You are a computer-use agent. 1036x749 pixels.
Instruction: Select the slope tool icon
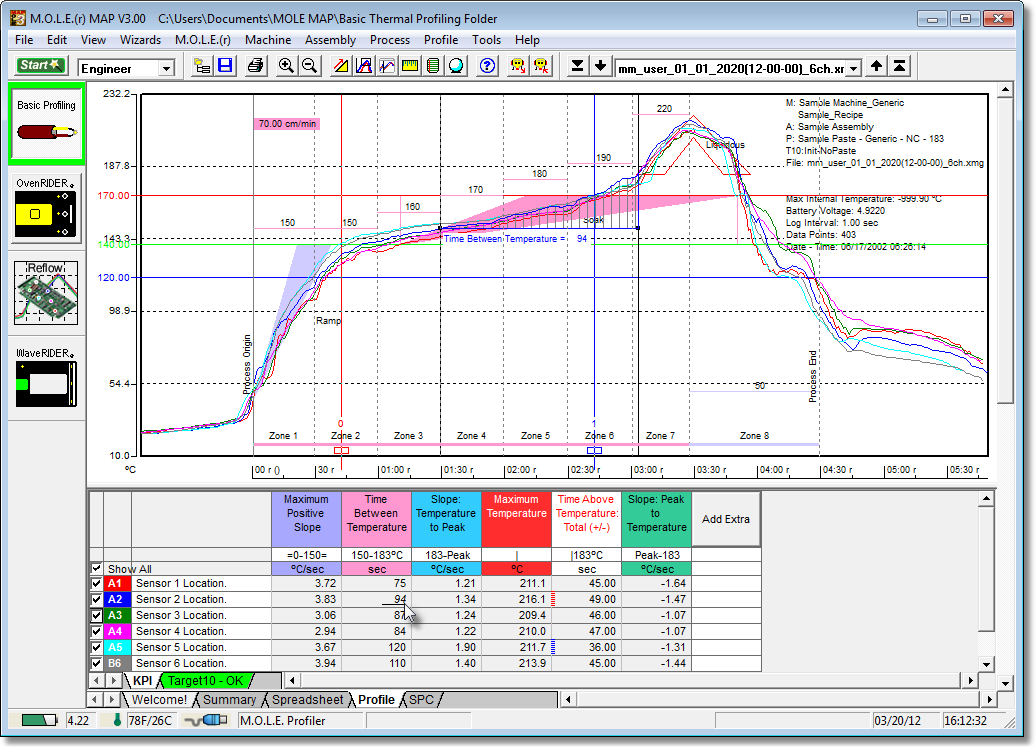point(340,66)
